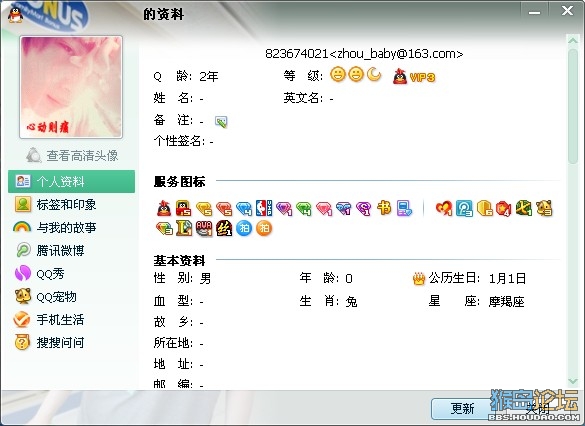Click the gold shield level 6 icon

pos(484,208)
